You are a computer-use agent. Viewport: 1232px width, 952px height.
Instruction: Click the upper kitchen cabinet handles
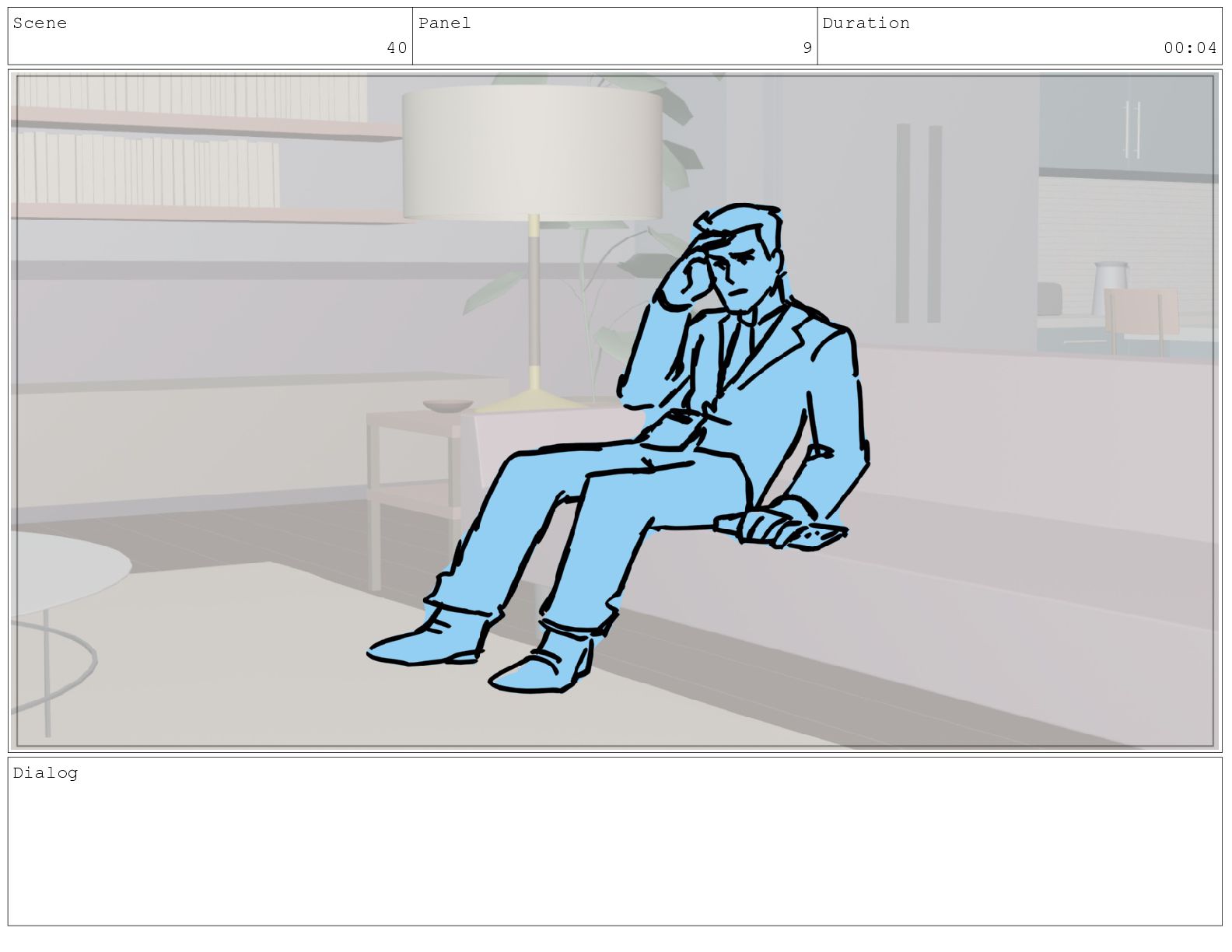click(x=1132, y=129)
